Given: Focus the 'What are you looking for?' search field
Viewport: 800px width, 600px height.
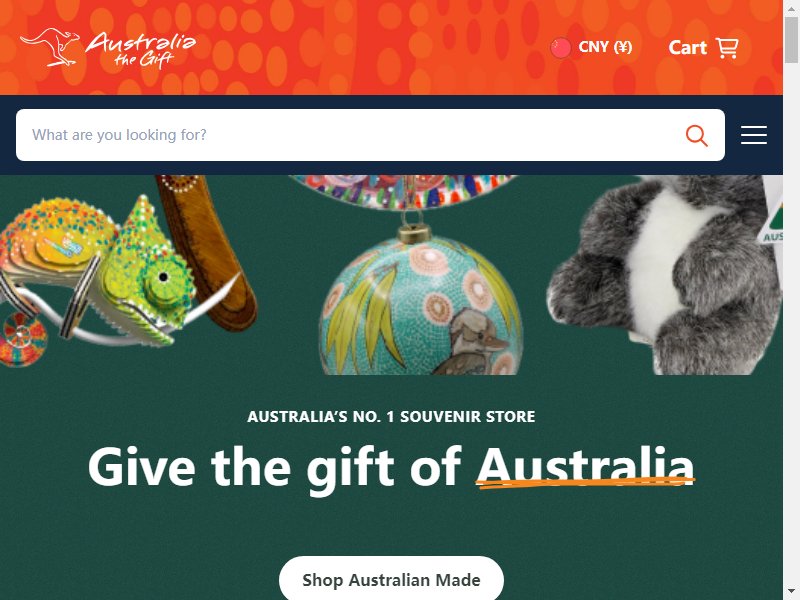Looking at the screenshot, I should [349, 135].
